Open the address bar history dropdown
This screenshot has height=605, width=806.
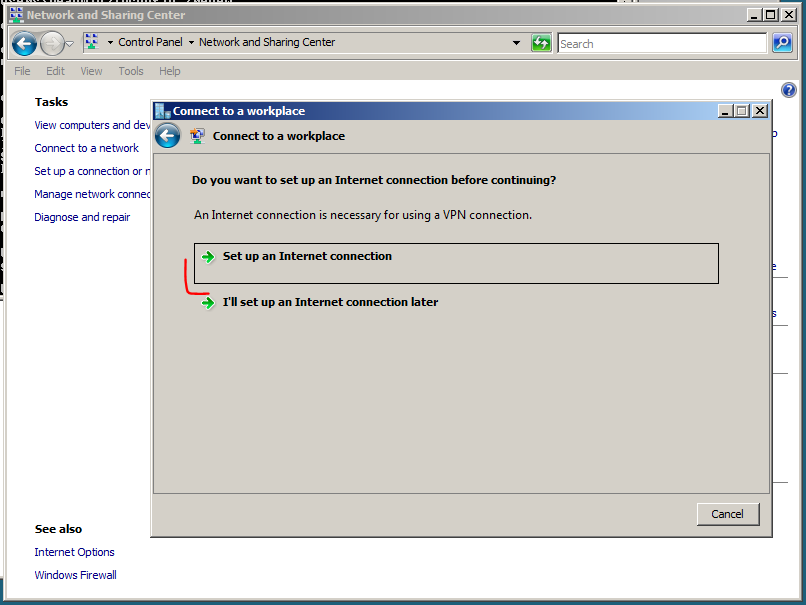[517, 43]
